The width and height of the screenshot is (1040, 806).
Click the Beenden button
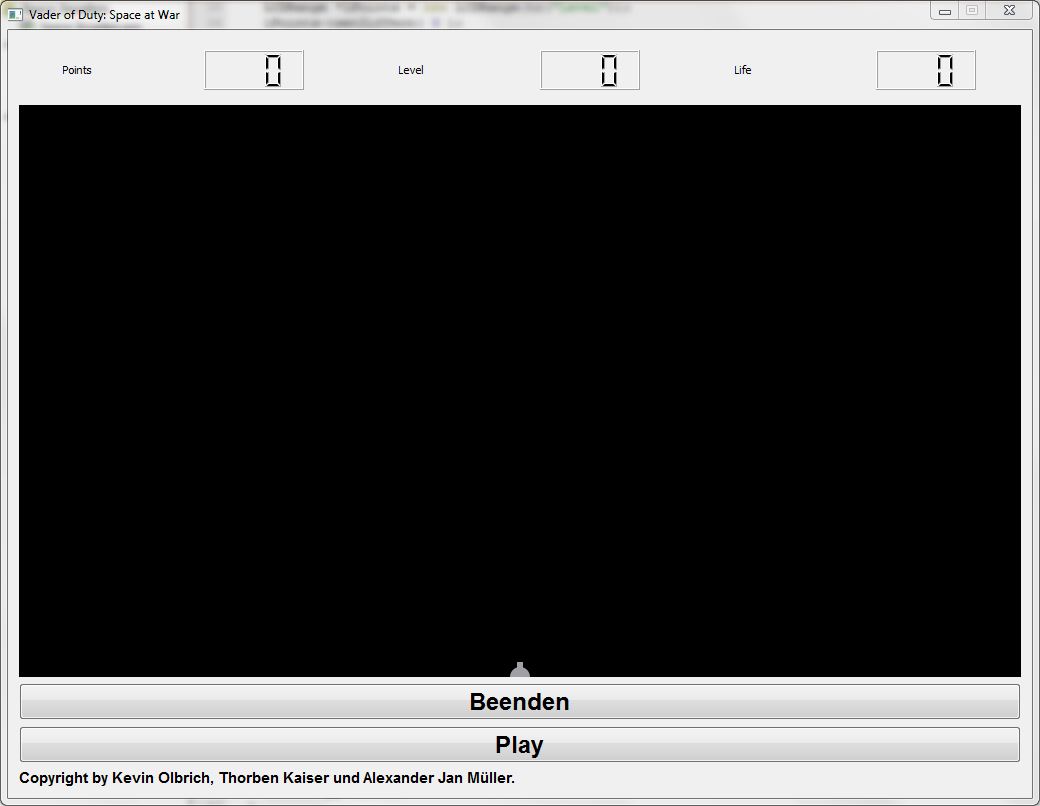point(519,701)
